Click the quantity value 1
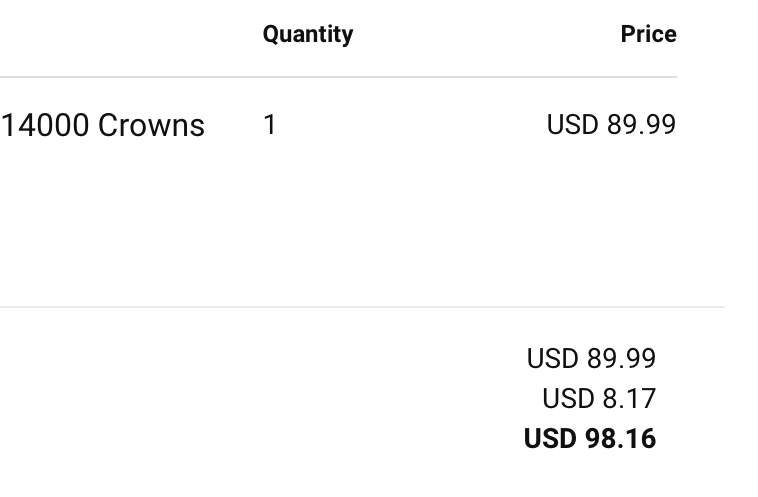 [x=269, y=125]
